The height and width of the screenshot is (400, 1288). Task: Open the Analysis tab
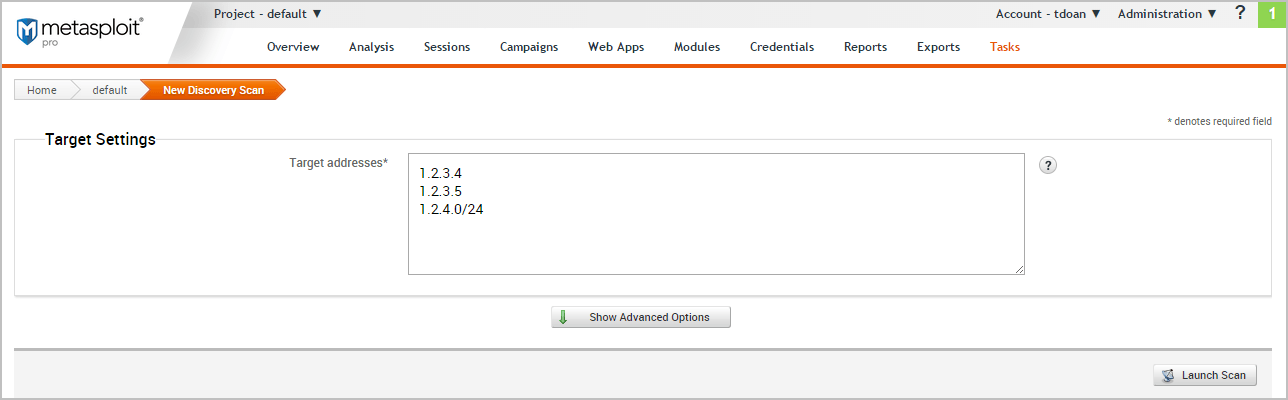click(x=371, y=47)
